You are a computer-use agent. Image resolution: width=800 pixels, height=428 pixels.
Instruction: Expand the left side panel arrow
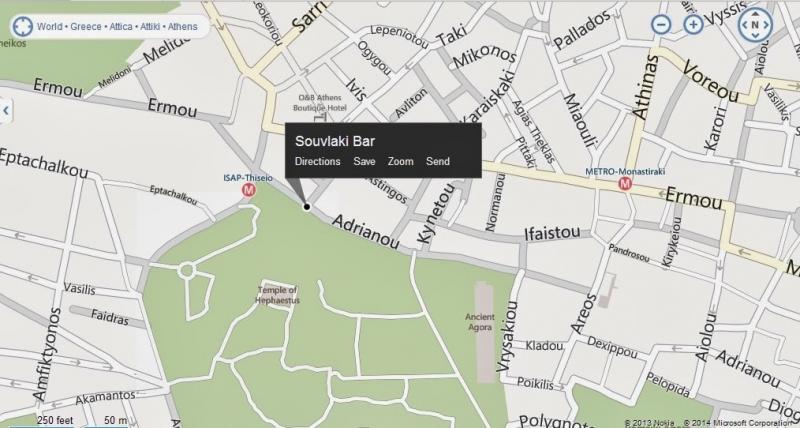click(x=6, y=110)
